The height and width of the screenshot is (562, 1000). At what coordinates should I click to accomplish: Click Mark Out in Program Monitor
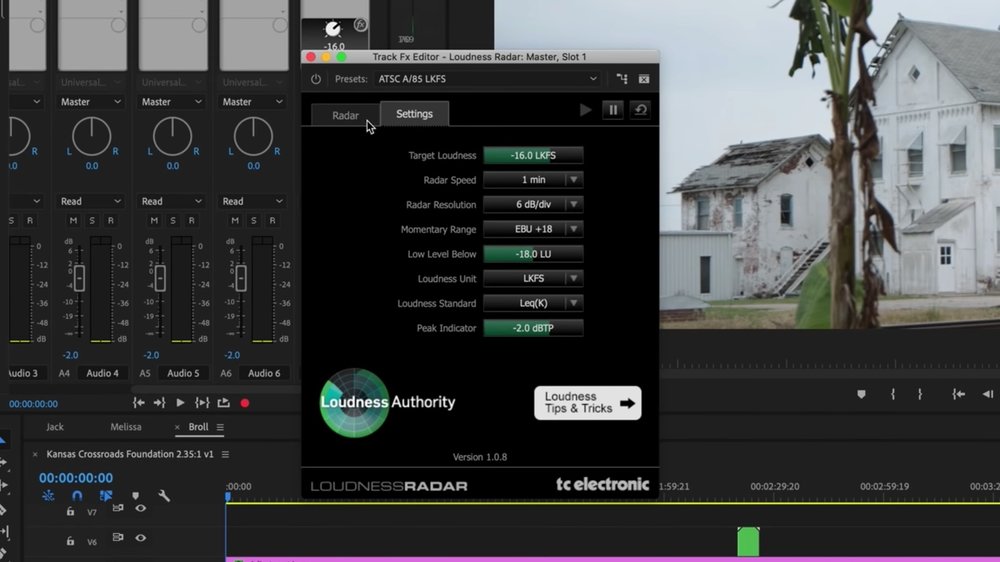coord(920,394)
